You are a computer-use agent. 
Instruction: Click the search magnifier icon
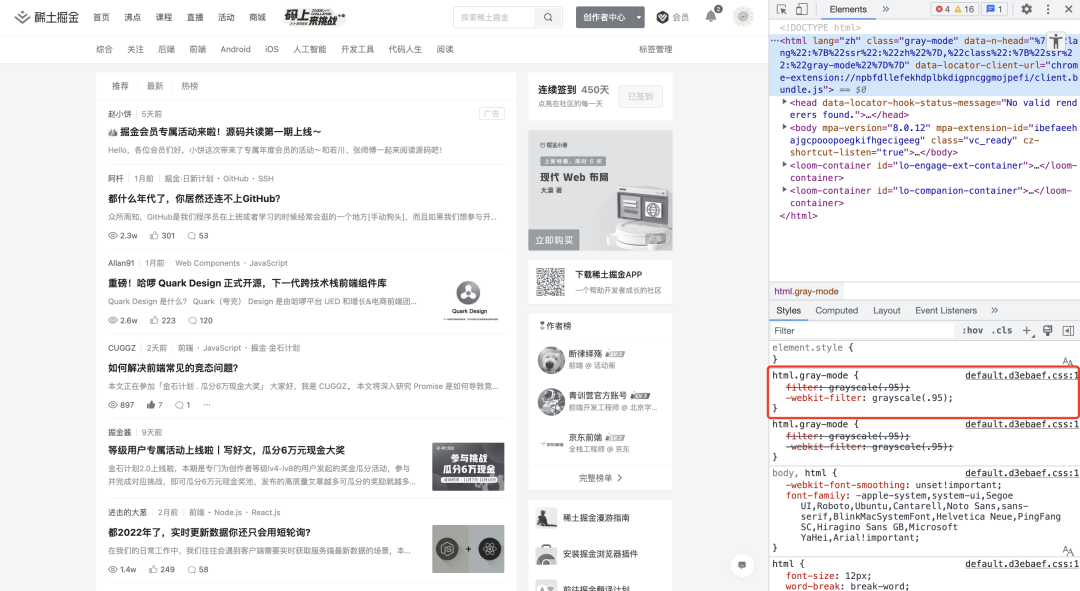(x=548, y=17)
